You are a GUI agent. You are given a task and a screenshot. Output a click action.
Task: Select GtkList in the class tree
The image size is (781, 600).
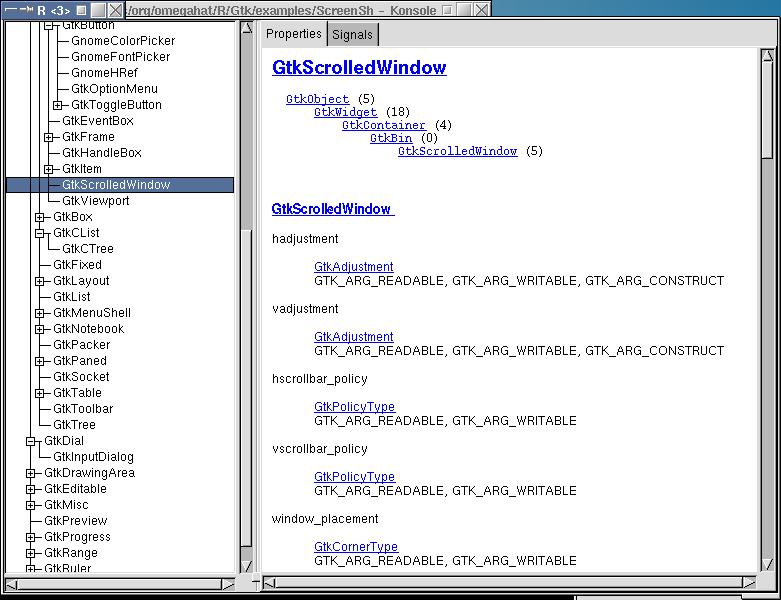click(x=72, y=297)
